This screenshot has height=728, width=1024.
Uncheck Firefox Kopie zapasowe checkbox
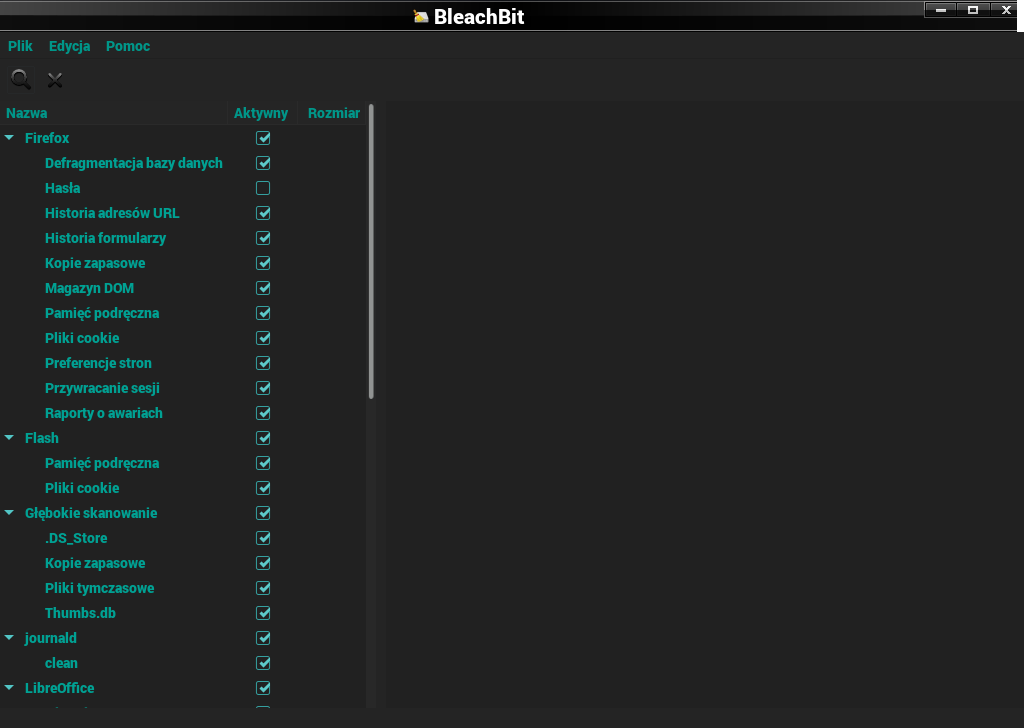point(263,263)
